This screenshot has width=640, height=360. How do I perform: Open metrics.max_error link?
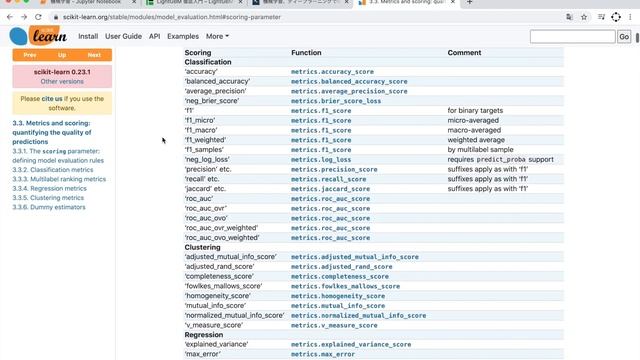pos(323,355)
